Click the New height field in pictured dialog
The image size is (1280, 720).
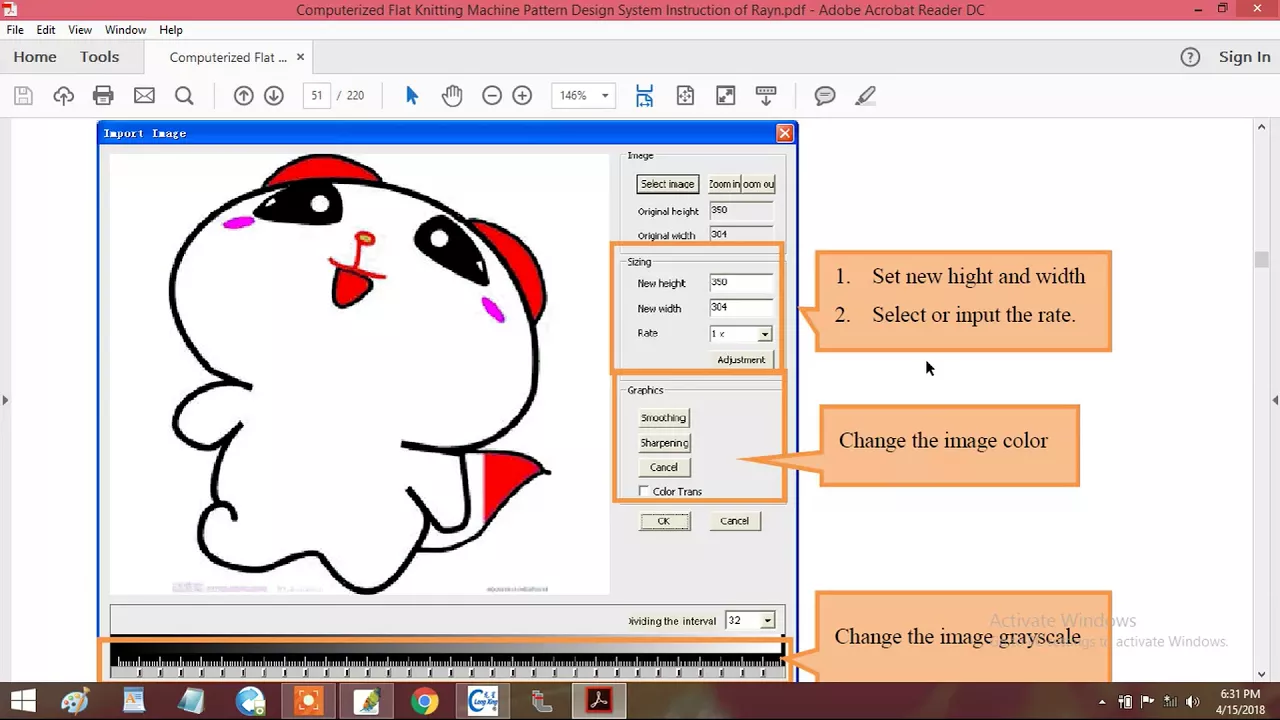741,283
